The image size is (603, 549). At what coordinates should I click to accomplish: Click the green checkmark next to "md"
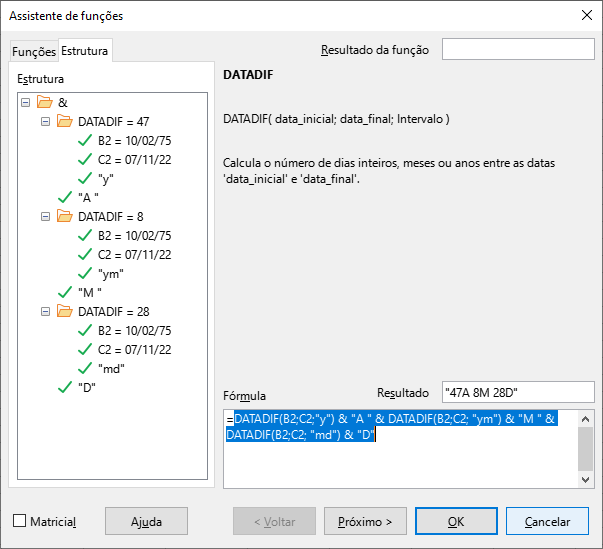[x=85, y=368]
